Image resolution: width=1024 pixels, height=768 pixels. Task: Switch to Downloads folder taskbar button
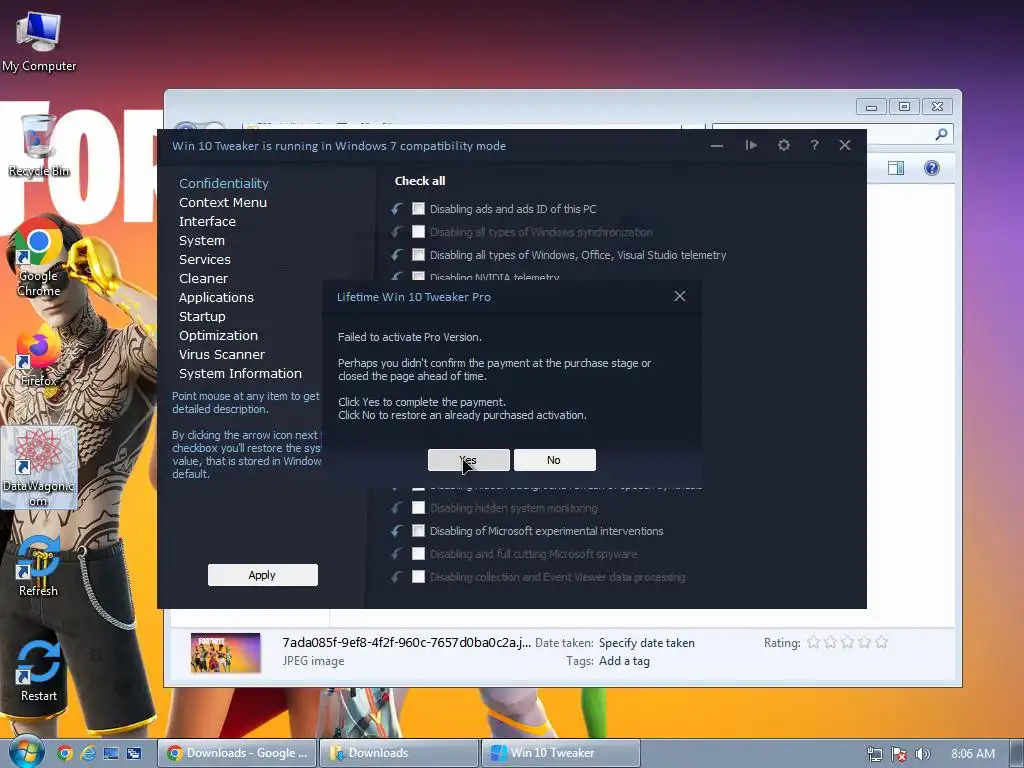click(x=399, y=753)
